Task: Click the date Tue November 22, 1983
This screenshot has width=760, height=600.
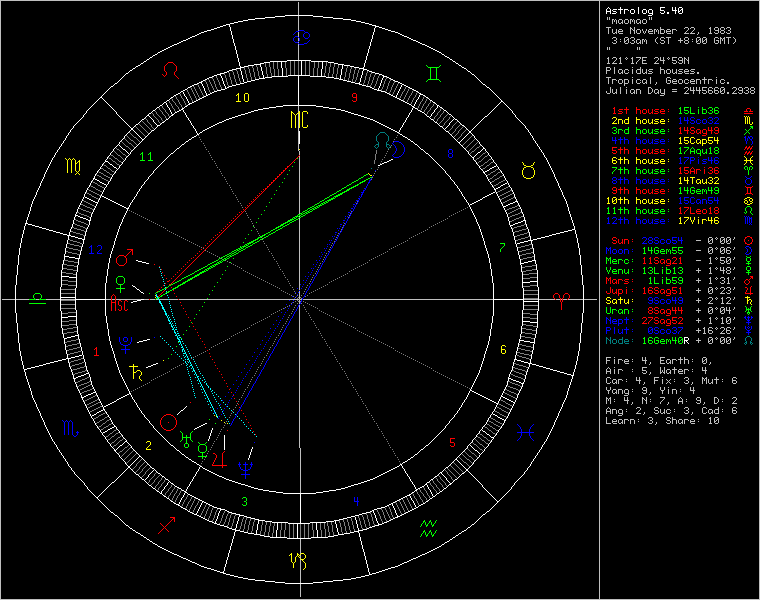Action: (x=668, y=31)
